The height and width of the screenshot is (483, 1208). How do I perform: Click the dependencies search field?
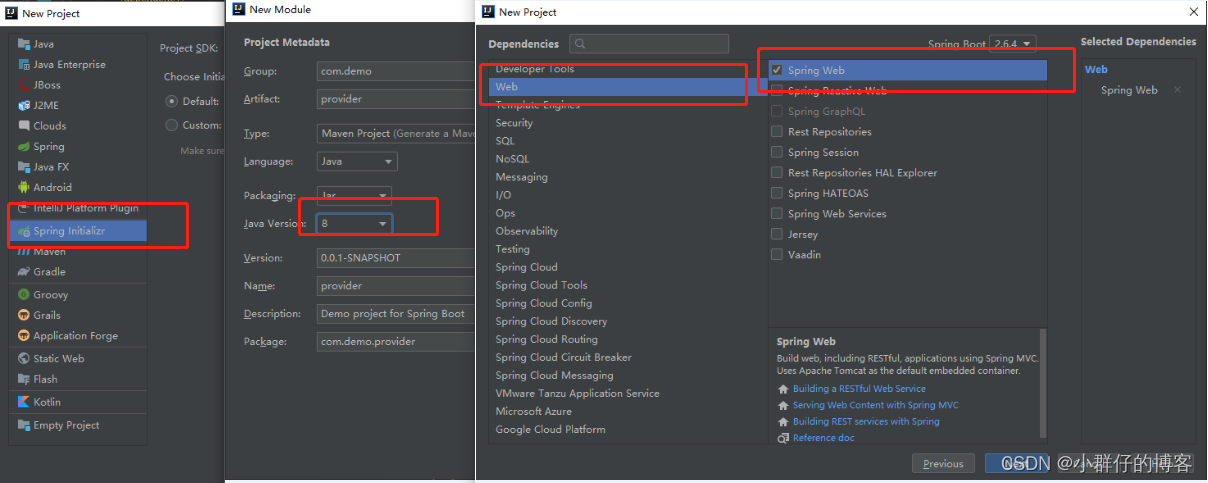(x=649, y=44)
